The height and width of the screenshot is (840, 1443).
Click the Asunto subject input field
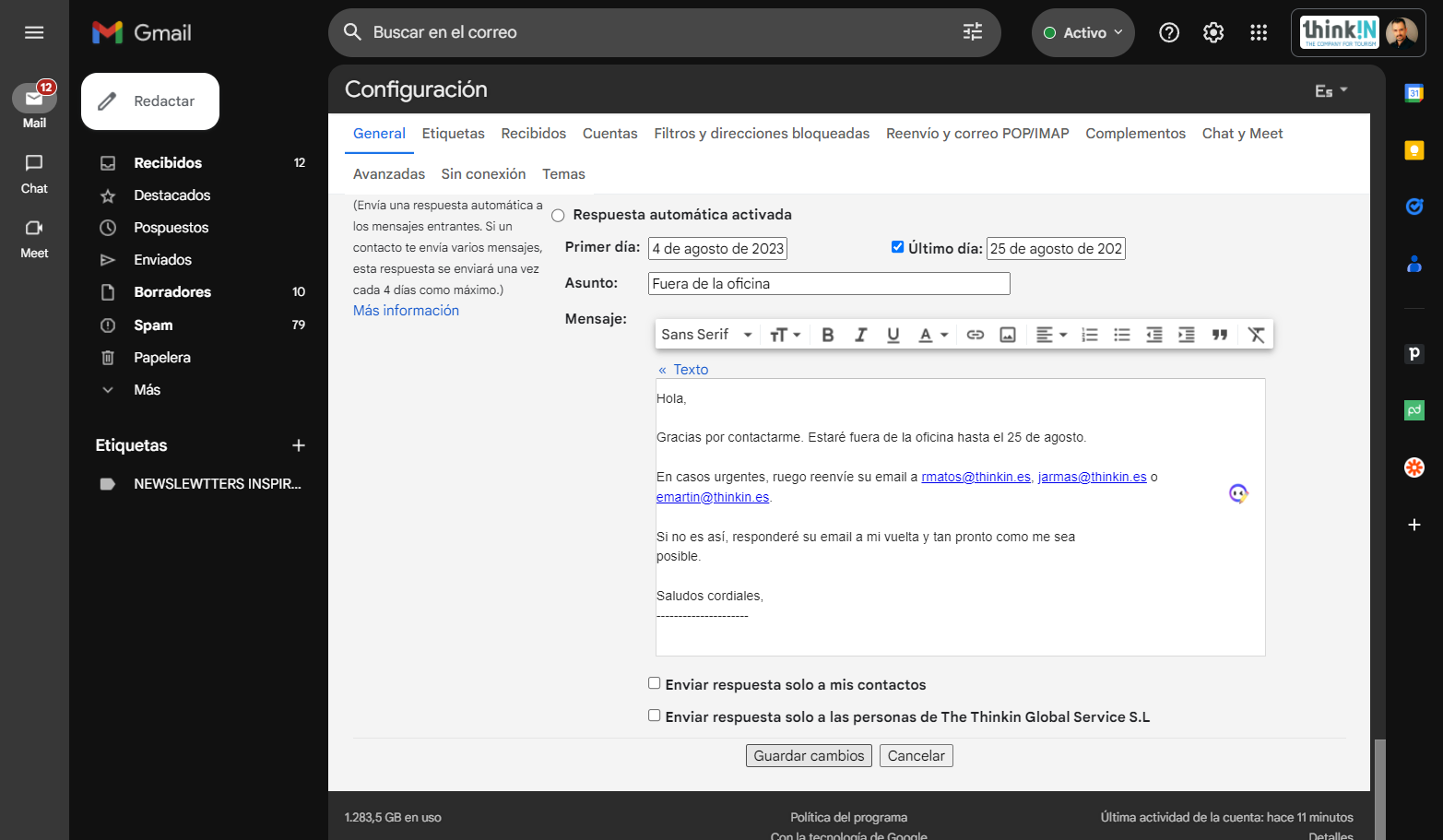pyautogui.click(x=829, y=284)
